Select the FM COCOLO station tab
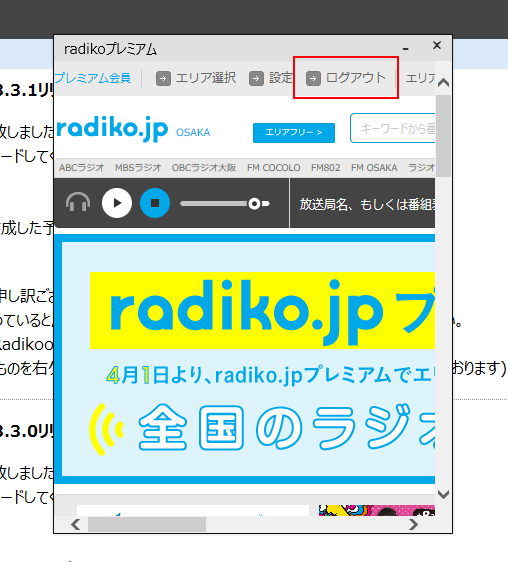 [x=274, y=168]
